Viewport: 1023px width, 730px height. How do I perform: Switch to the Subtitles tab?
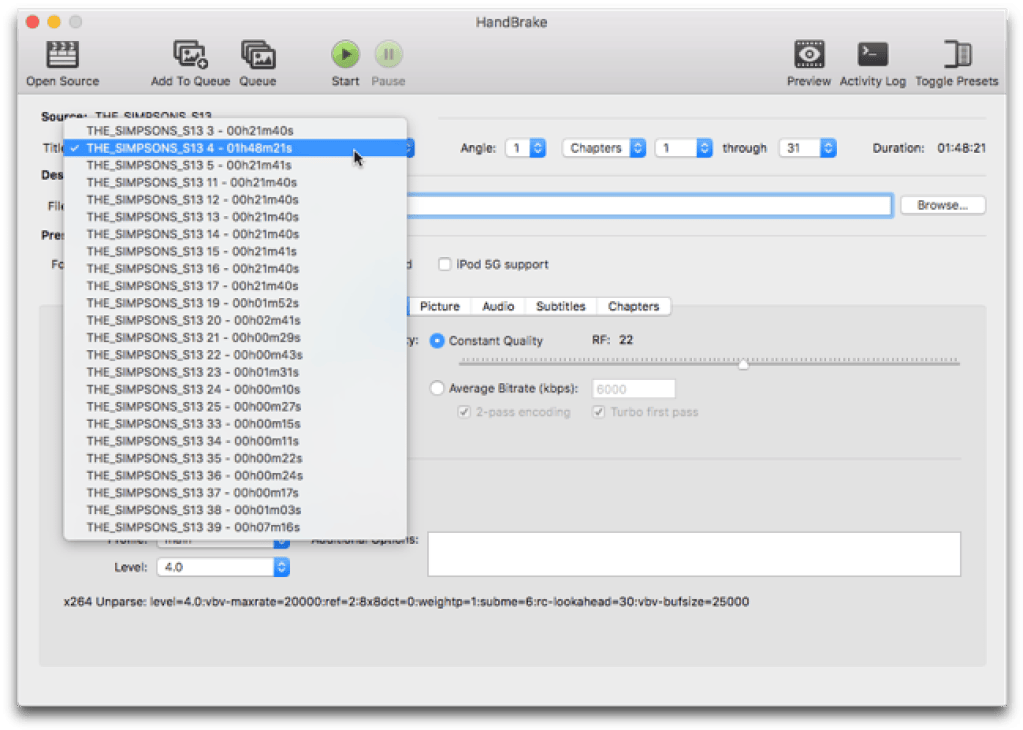(x=560, y=306)
